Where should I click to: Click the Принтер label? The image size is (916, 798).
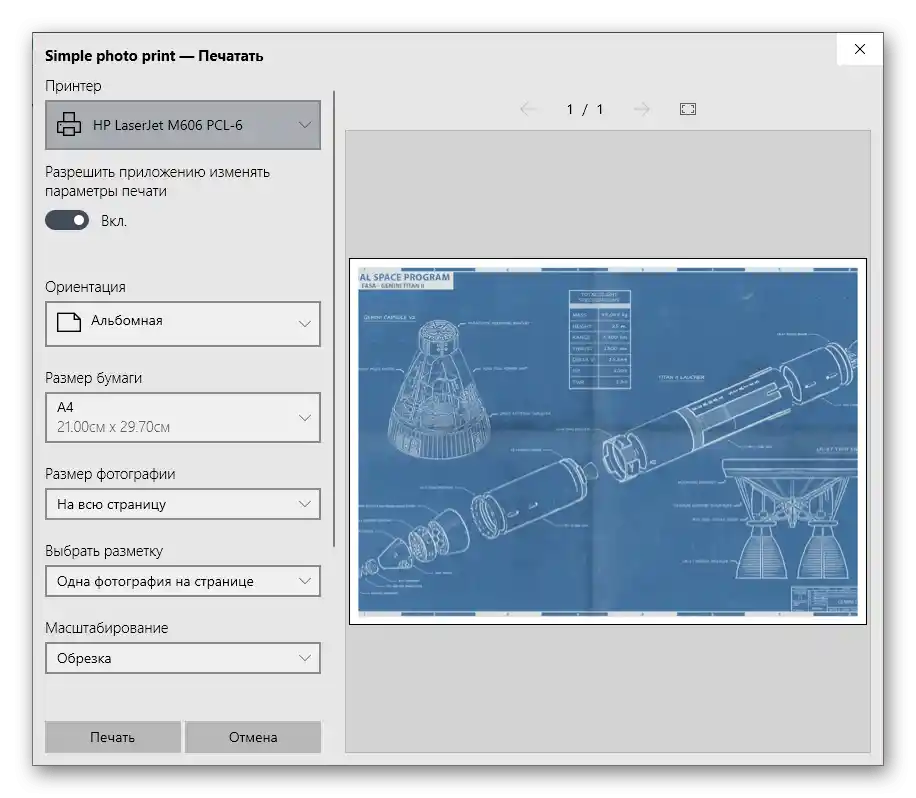tap(73, 86)
